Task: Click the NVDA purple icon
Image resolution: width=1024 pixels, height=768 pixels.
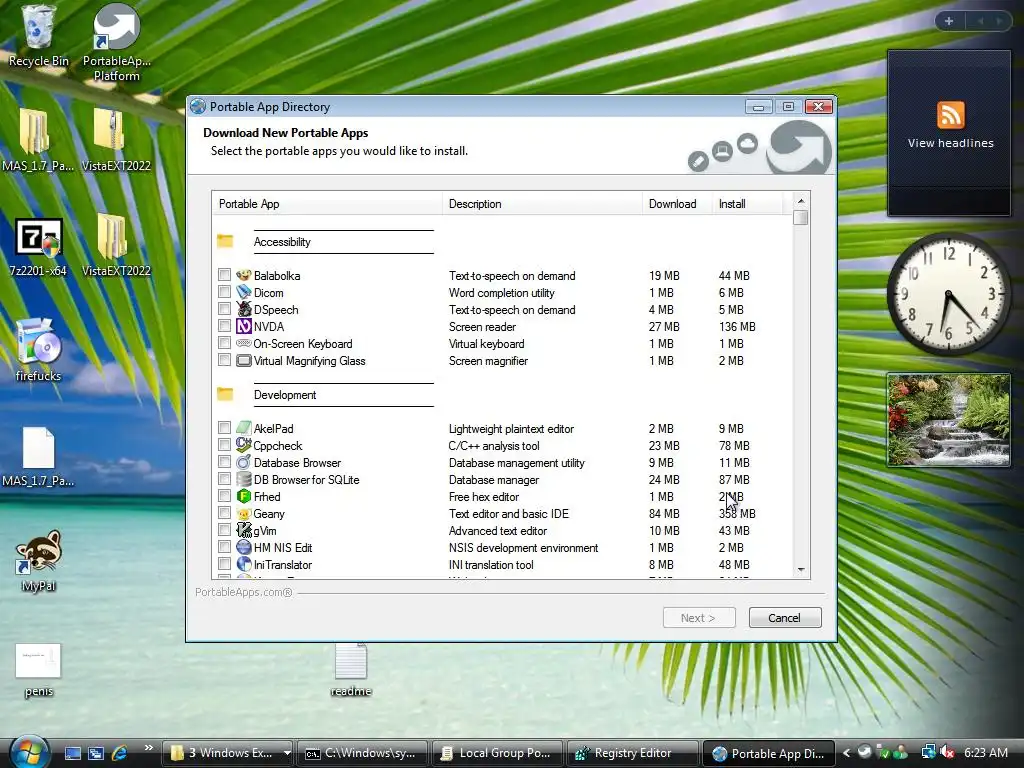Action: pos(244,327)
